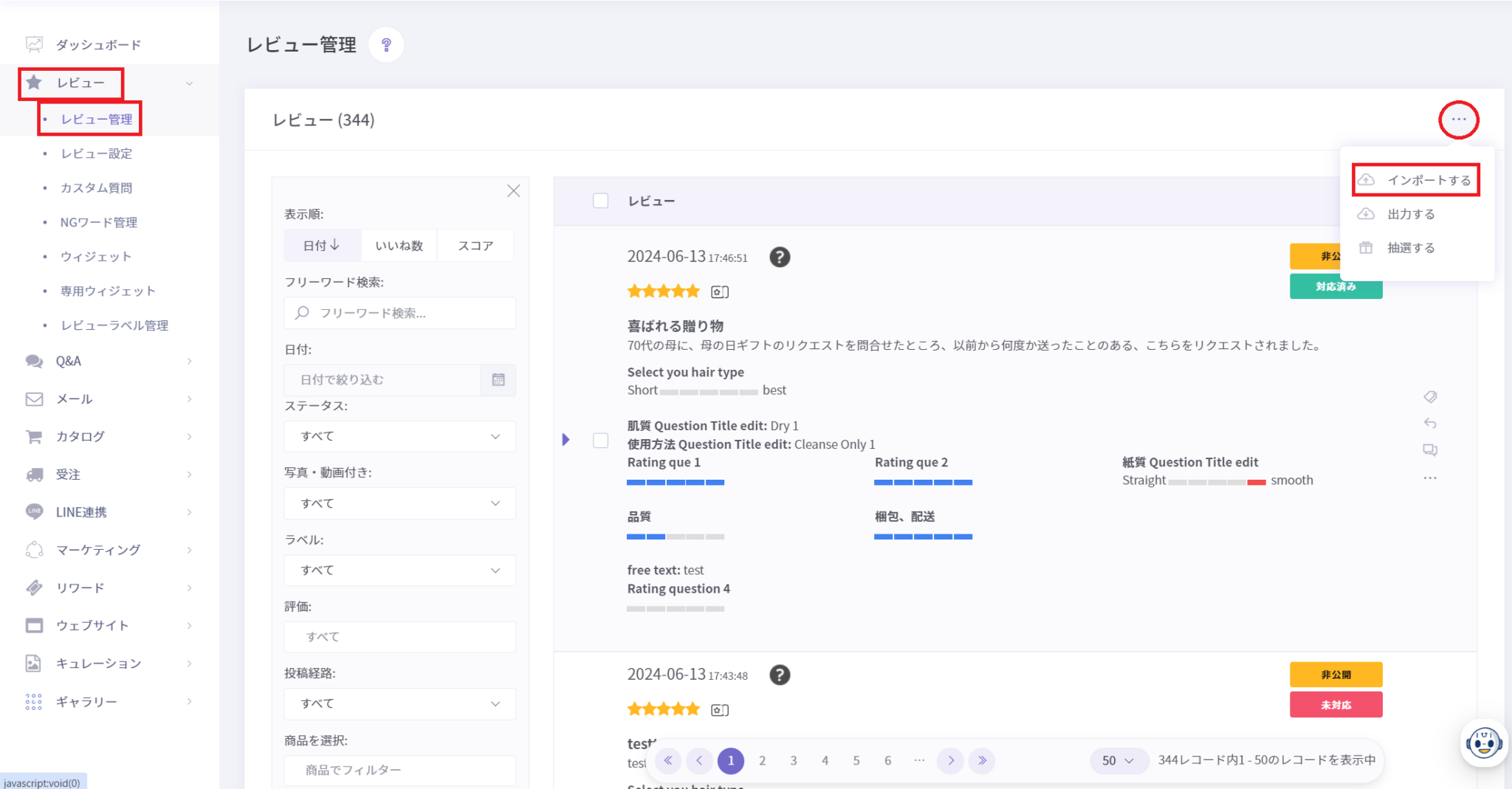
Task: Click the help question mark beside レビュー管理
Action: [385, 45]
